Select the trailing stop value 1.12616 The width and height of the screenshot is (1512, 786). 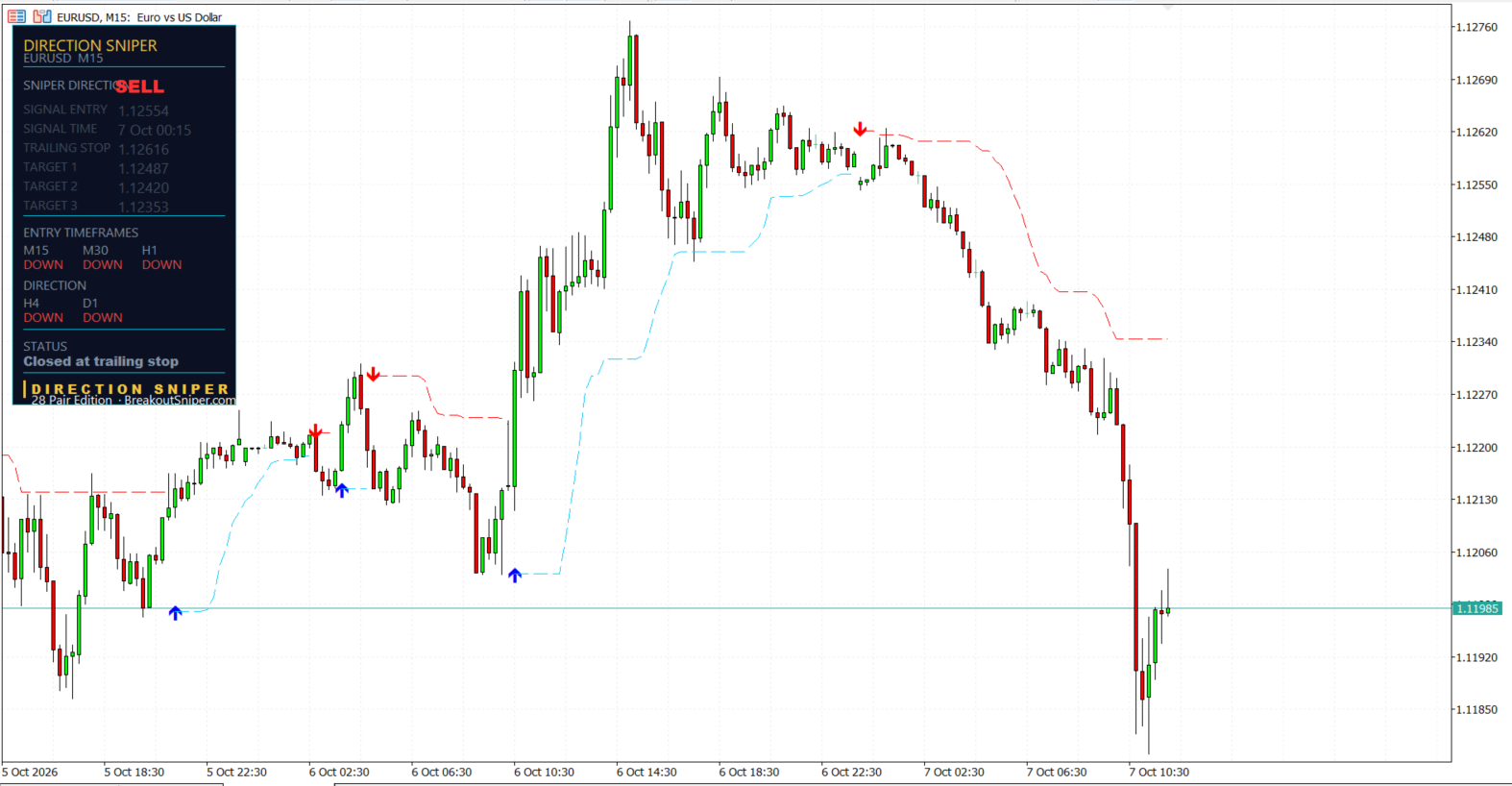(x=143, y=150)
